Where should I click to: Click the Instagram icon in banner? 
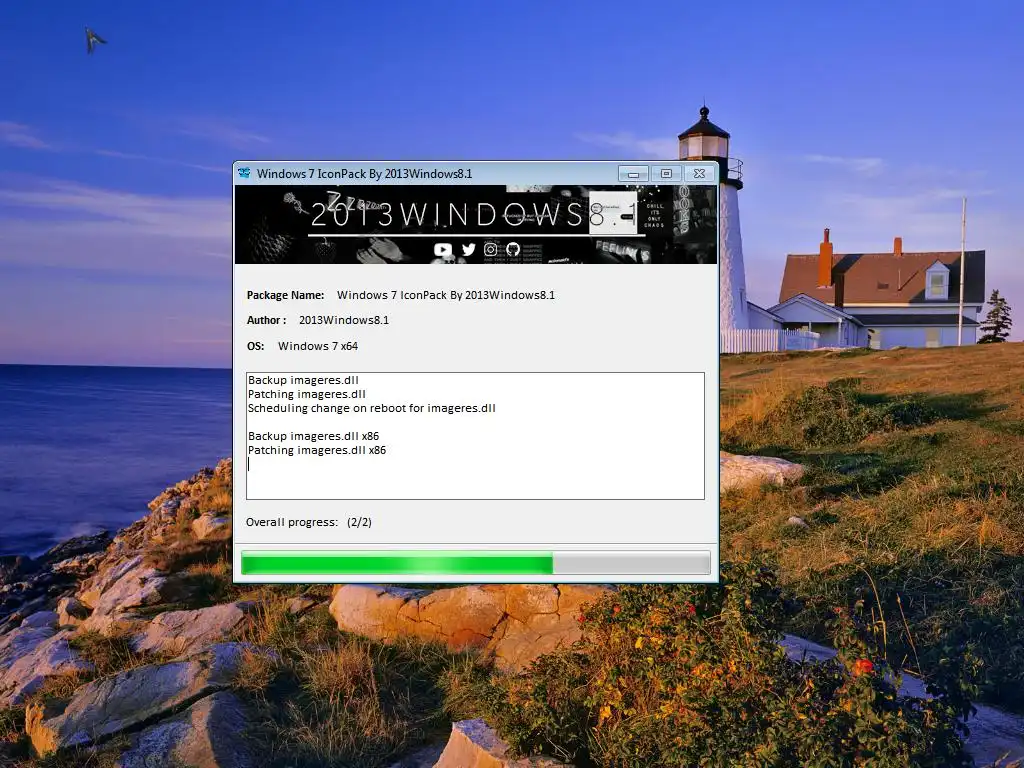[x=490, y=249]
